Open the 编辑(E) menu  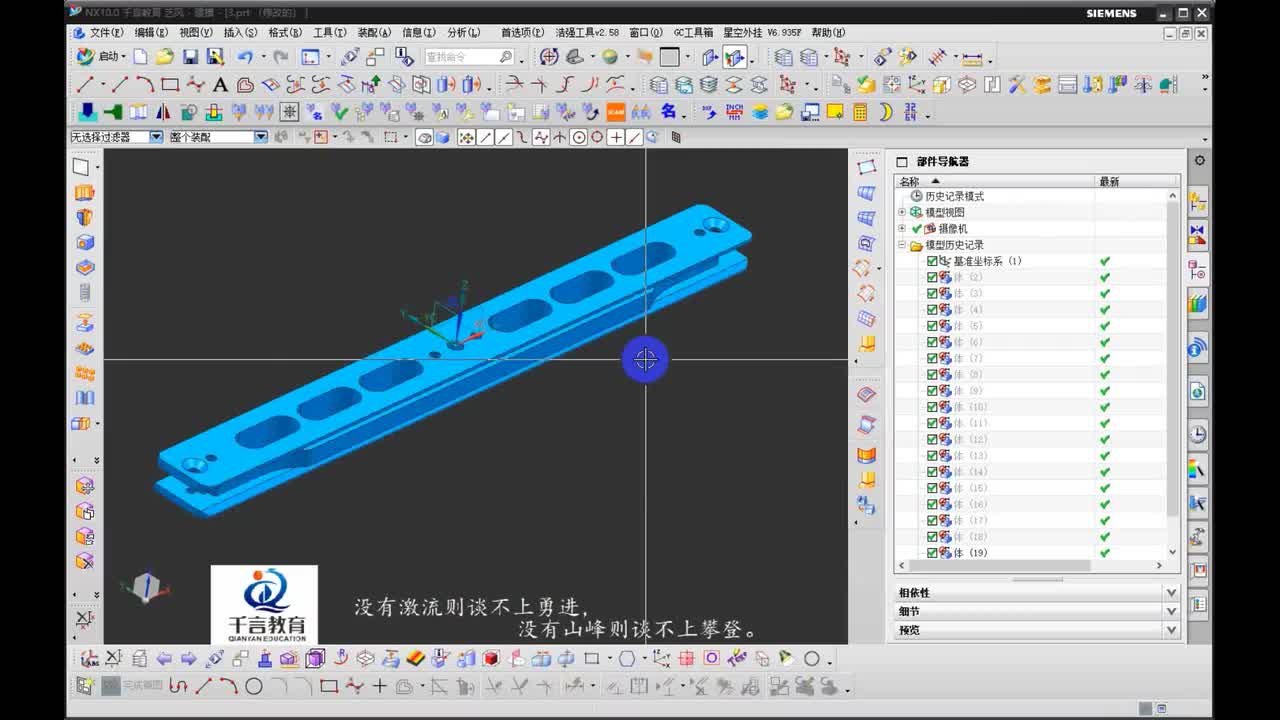click(151, 33)
